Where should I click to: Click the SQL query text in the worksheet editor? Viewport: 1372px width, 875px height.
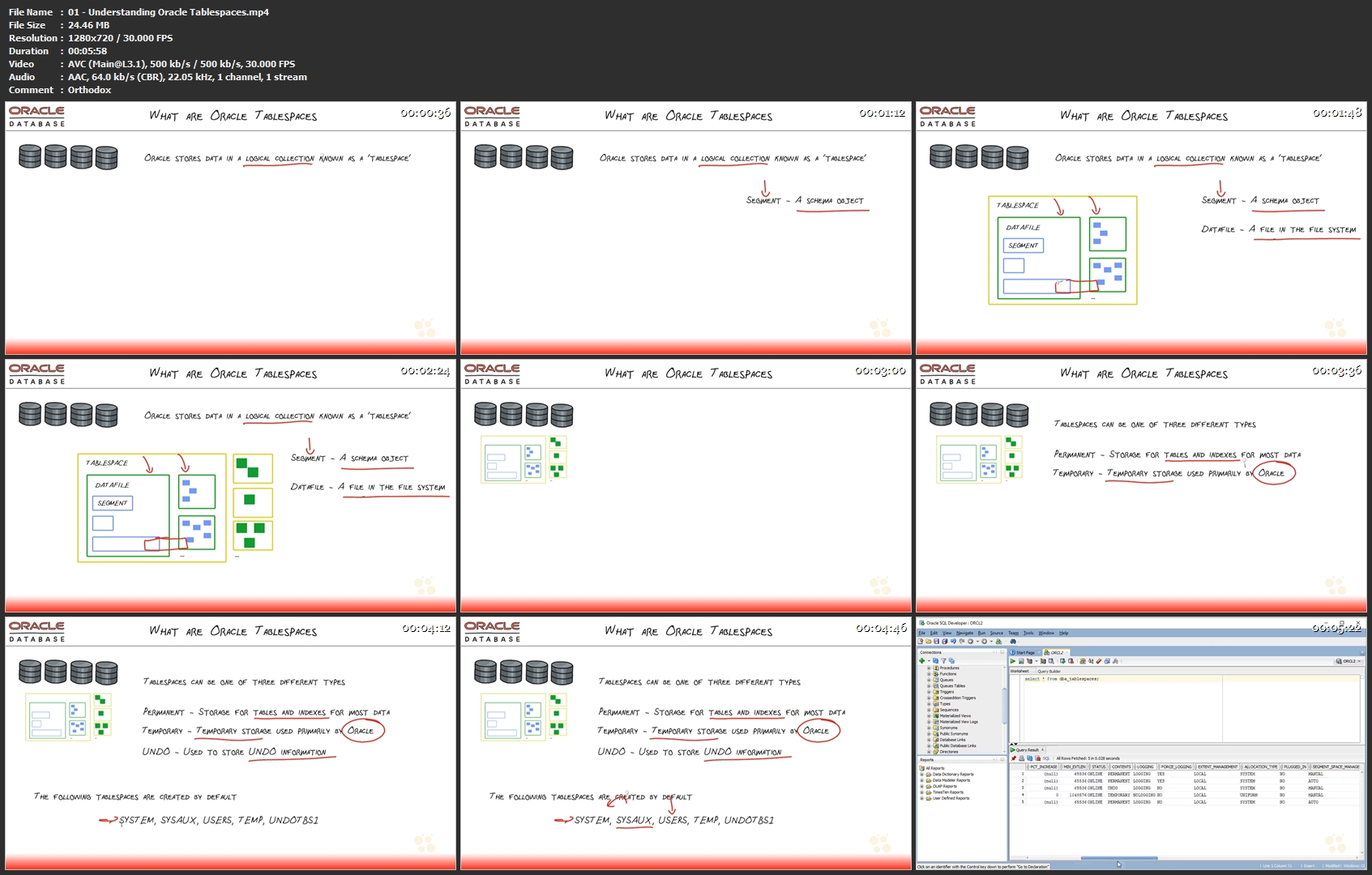click(x=1061, y=679)
